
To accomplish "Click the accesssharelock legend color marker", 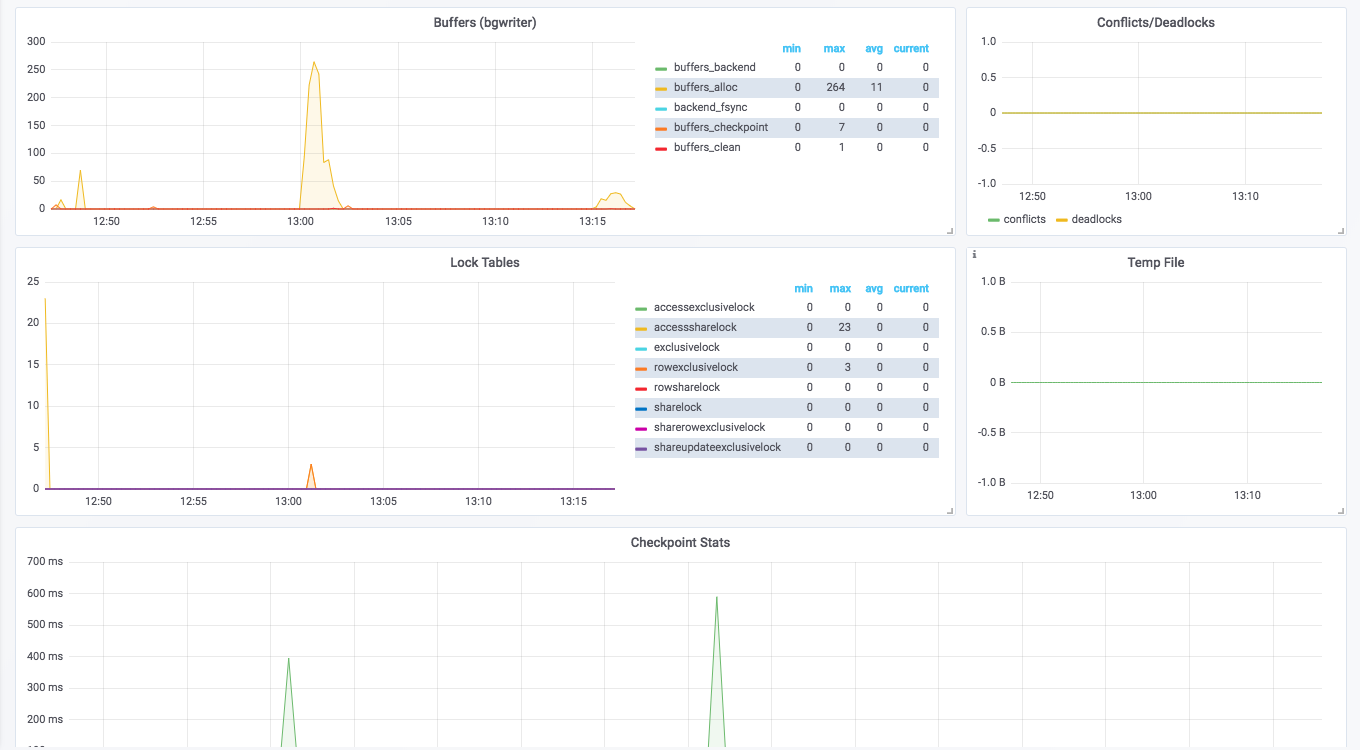I will coord(641,328).
